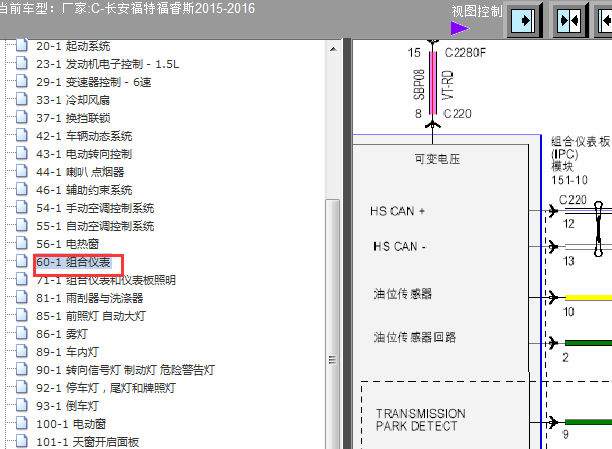The width and height of the screenshot is (612, 449).
Task: Open 81-1 雨刮器与洗涤器 diagram
Action: click(x=90, y=298)
